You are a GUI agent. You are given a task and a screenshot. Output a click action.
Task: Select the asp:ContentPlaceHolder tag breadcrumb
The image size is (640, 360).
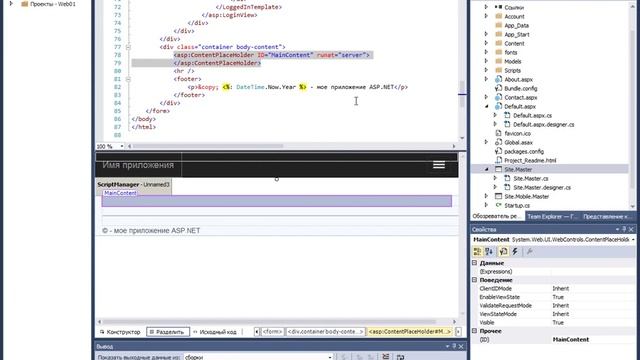click(x=410, y=332)
